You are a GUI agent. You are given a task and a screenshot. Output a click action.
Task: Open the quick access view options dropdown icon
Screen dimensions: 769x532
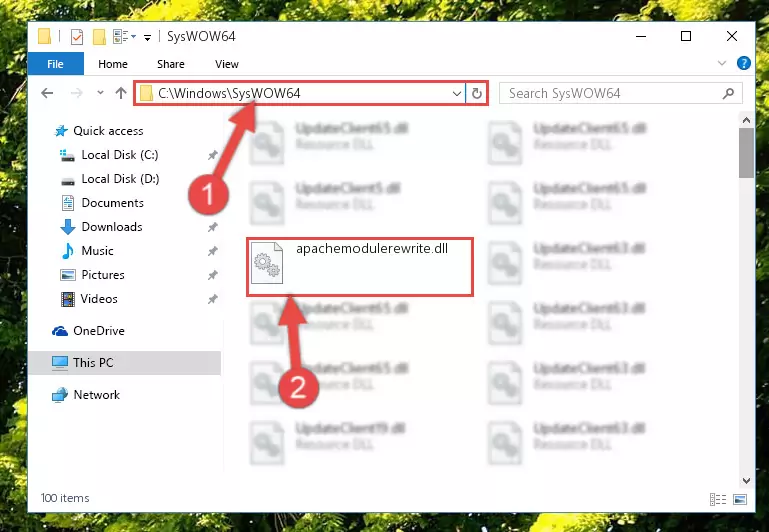(124, 37)
